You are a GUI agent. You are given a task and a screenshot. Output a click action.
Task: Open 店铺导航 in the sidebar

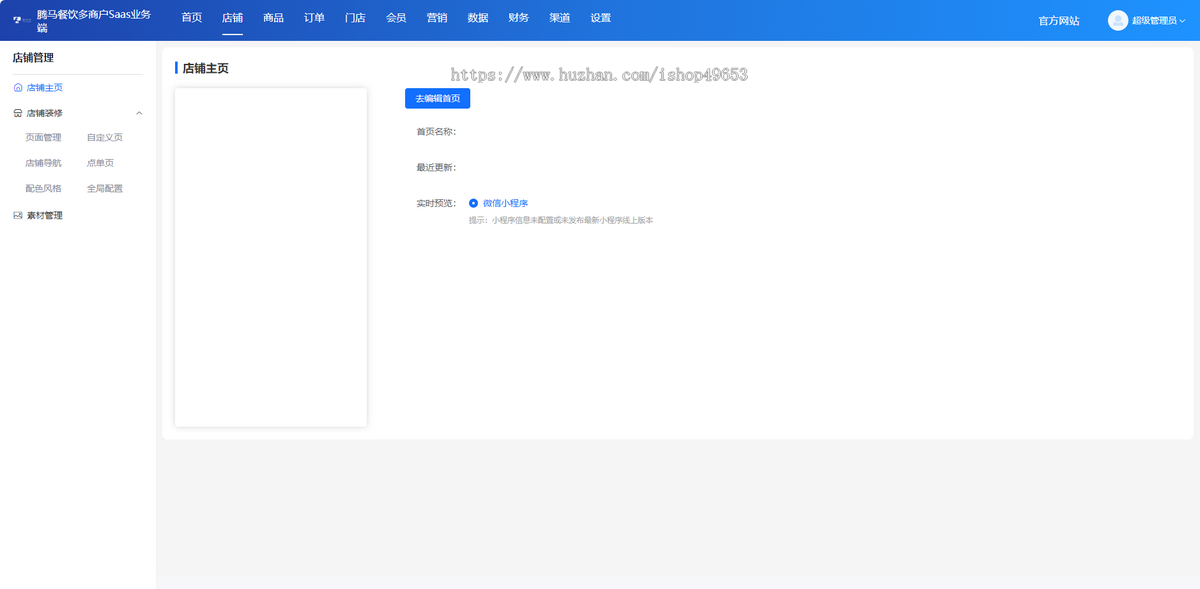click(43, 163)
